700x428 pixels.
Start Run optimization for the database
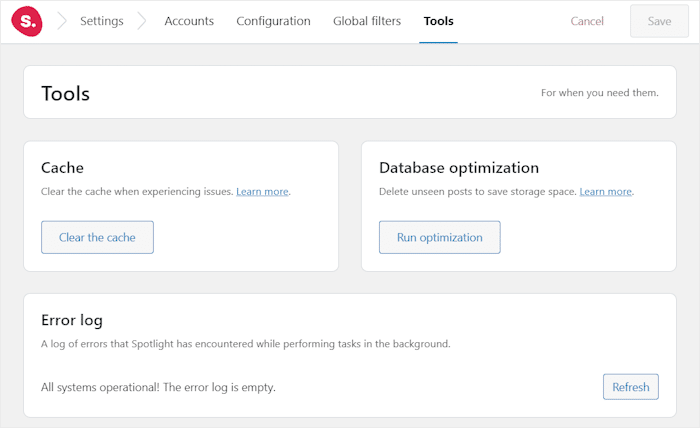click(439, 237)
